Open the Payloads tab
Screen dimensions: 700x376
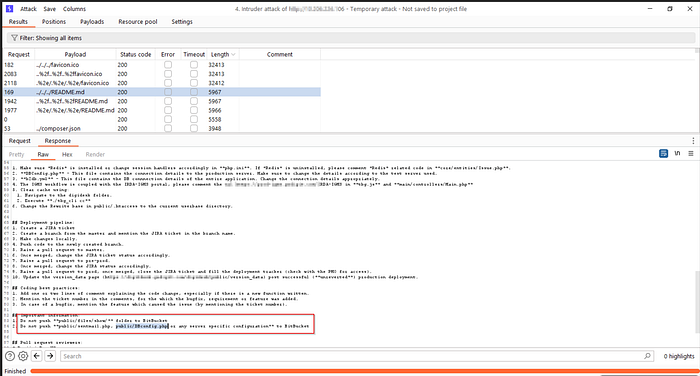pyautogui.click(x=92, y=21)
